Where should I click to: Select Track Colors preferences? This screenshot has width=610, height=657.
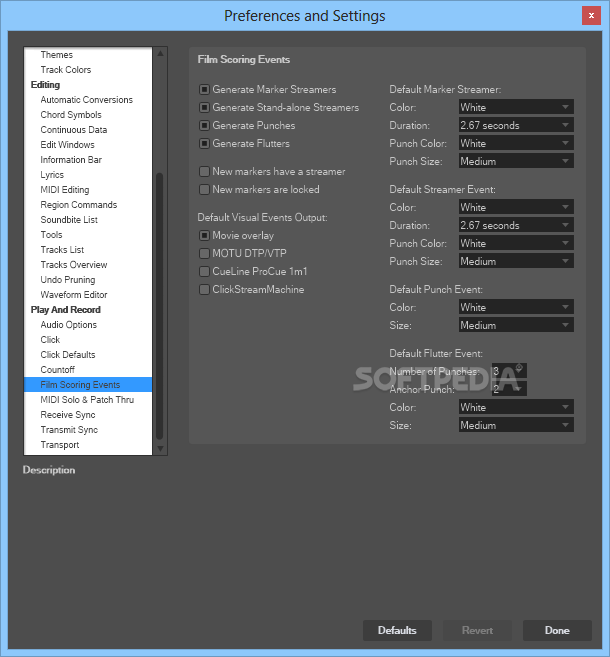pos(66,70)
